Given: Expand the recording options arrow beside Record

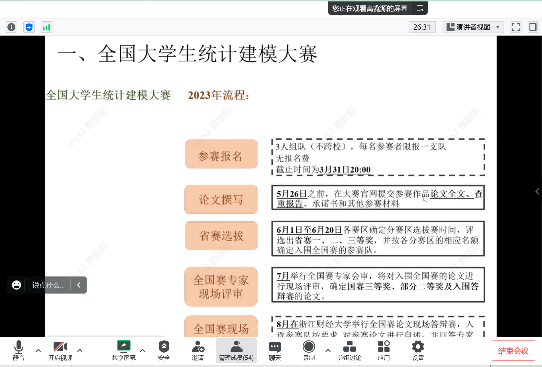Looking at the screenshot, I should point(328,350).
